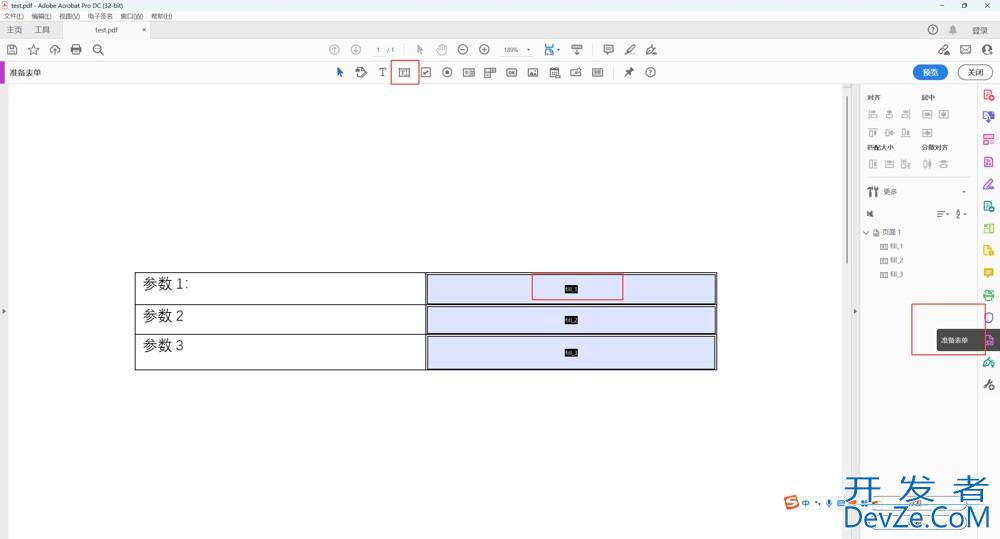
Task: Select the add date field tool
Action: [x=555, y=72]
